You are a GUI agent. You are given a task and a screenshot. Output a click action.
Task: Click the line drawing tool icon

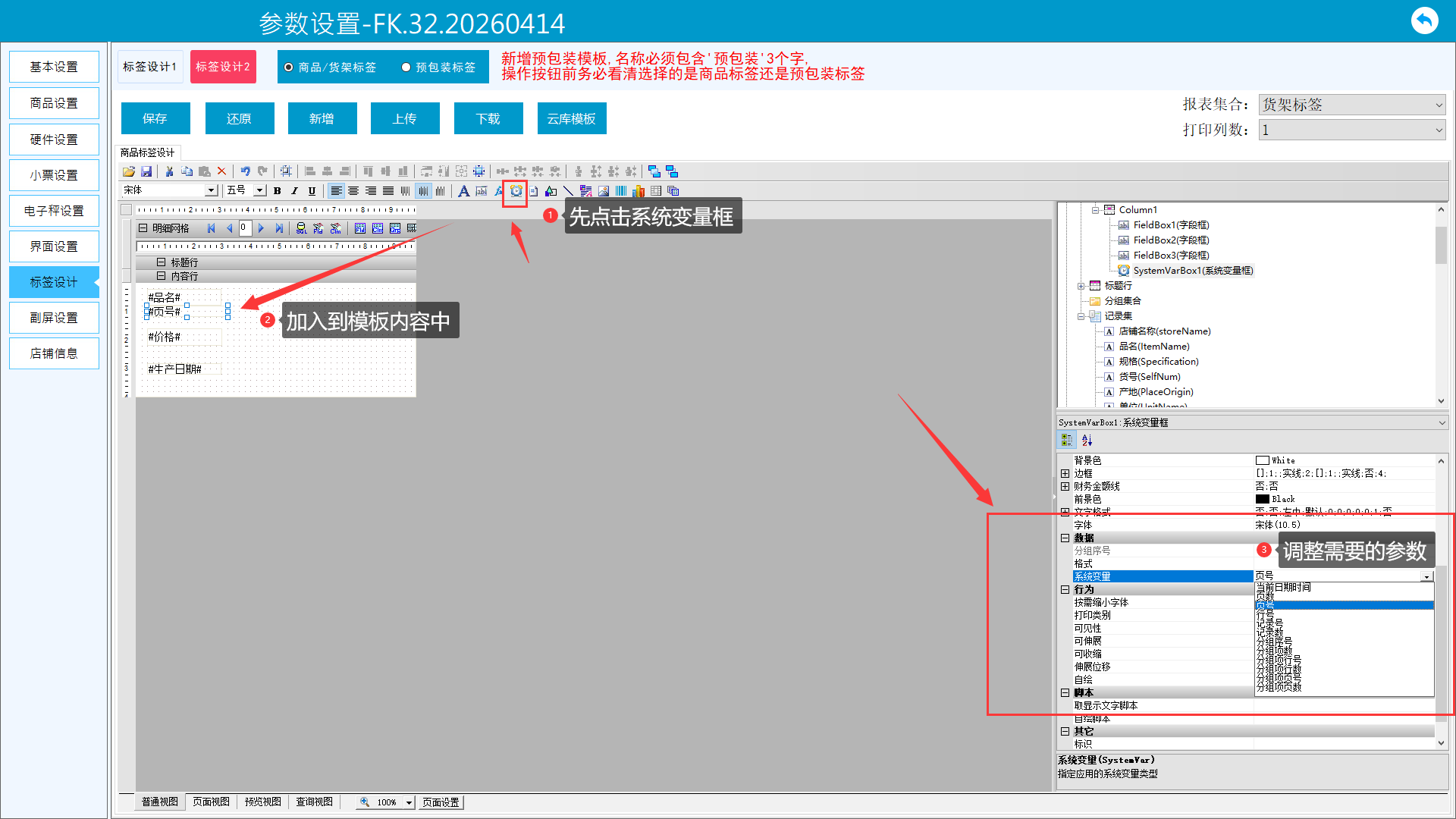568,191
